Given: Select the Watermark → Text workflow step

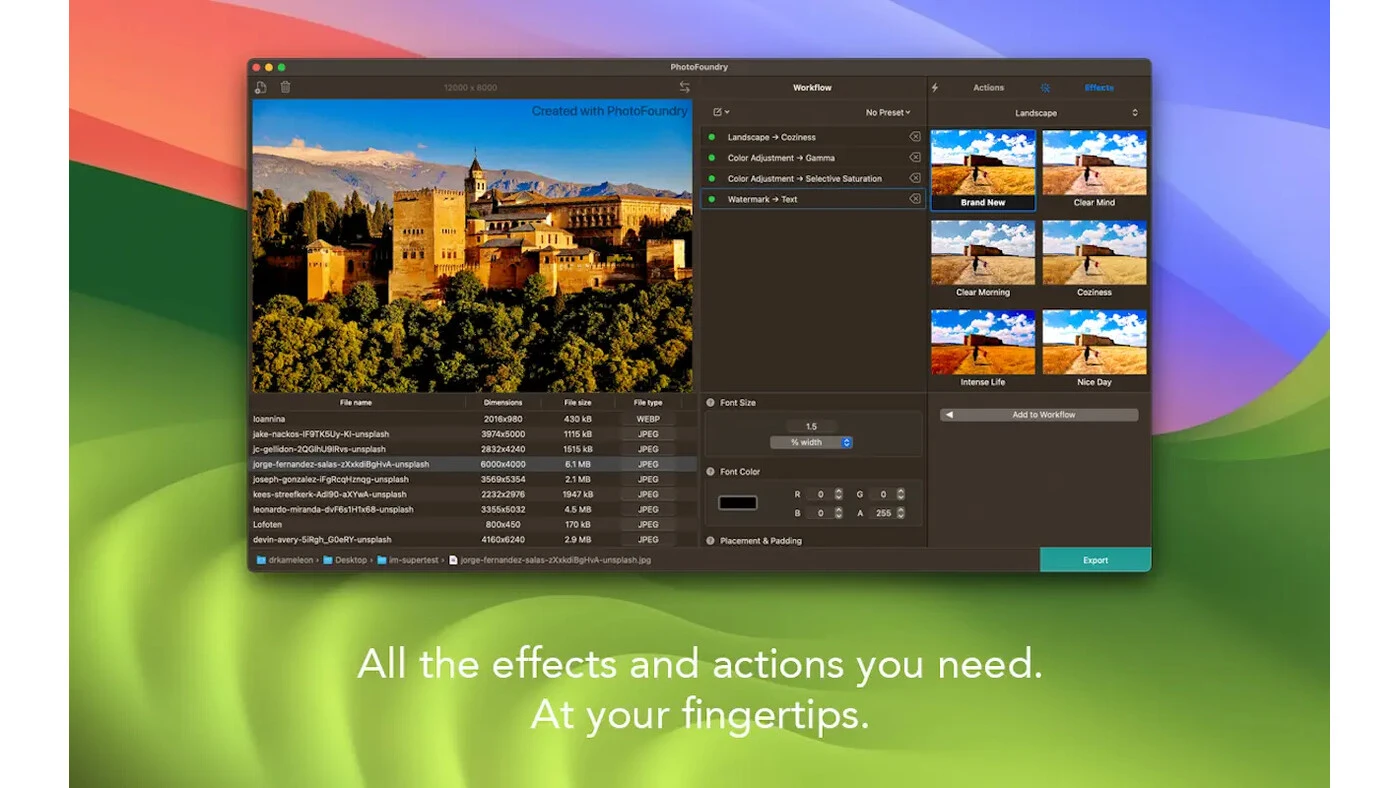Looking at the screenshot, I should click(812, 199).
